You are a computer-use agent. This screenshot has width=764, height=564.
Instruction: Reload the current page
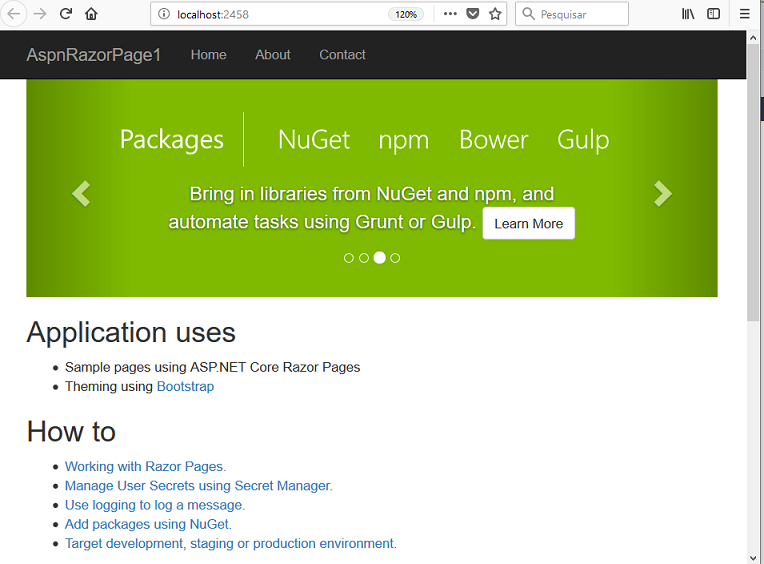pos(66,14)
